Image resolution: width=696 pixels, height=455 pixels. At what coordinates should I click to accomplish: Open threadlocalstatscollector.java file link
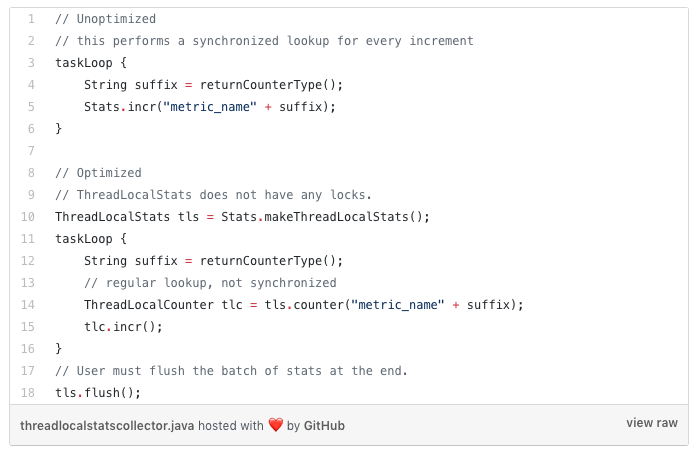pyautogui.click(x=107, y=426)
